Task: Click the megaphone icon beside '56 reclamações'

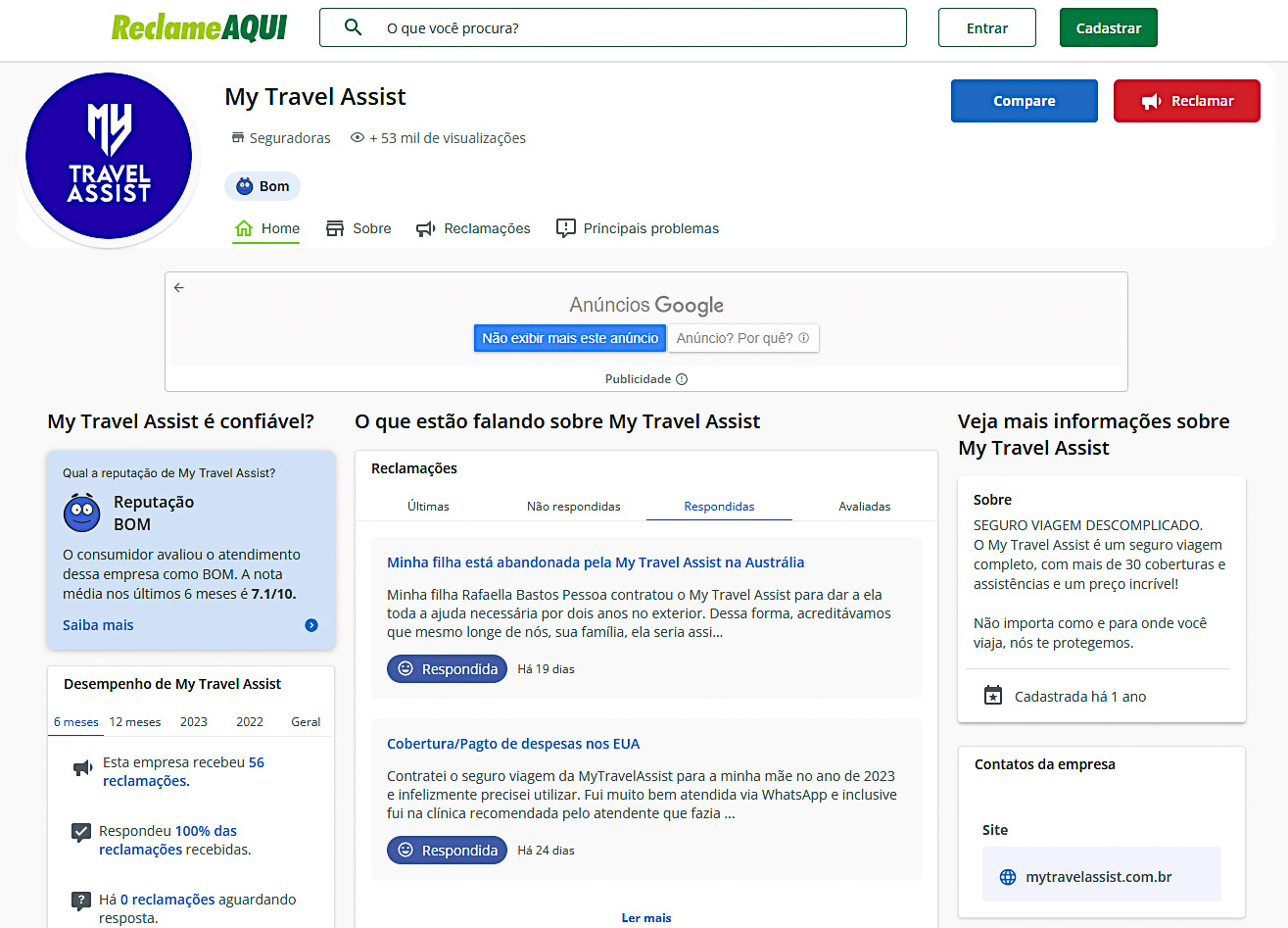Action: [x=83, y=768]
